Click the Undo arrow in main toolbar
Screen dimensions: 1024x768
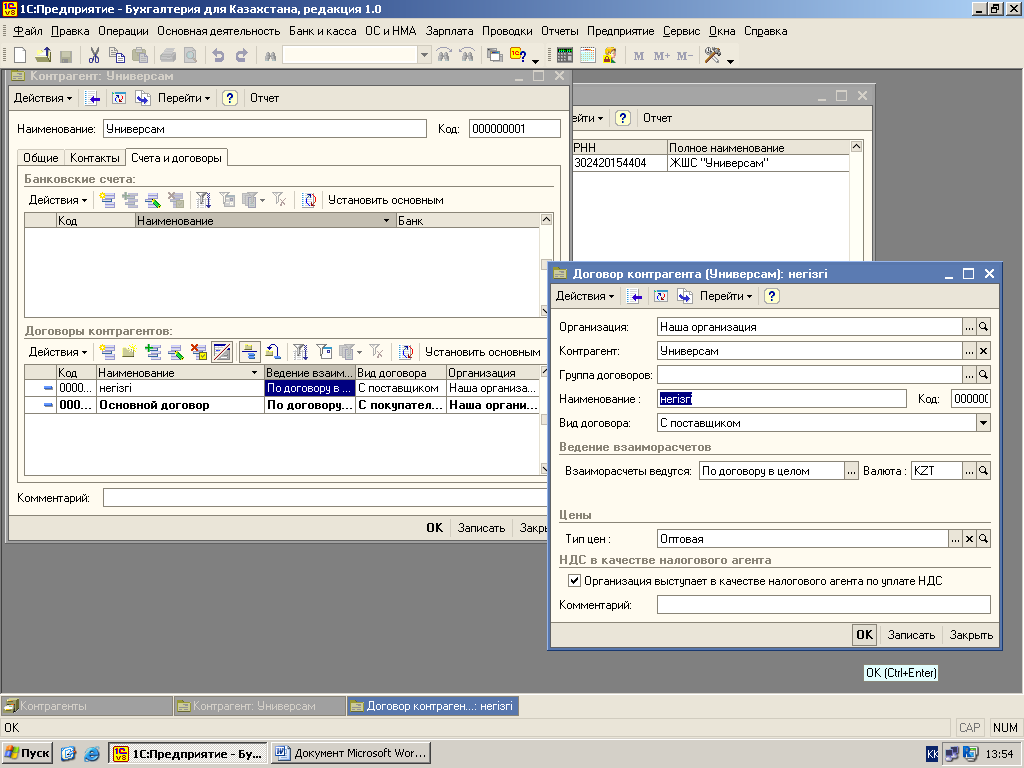[219, 56]
